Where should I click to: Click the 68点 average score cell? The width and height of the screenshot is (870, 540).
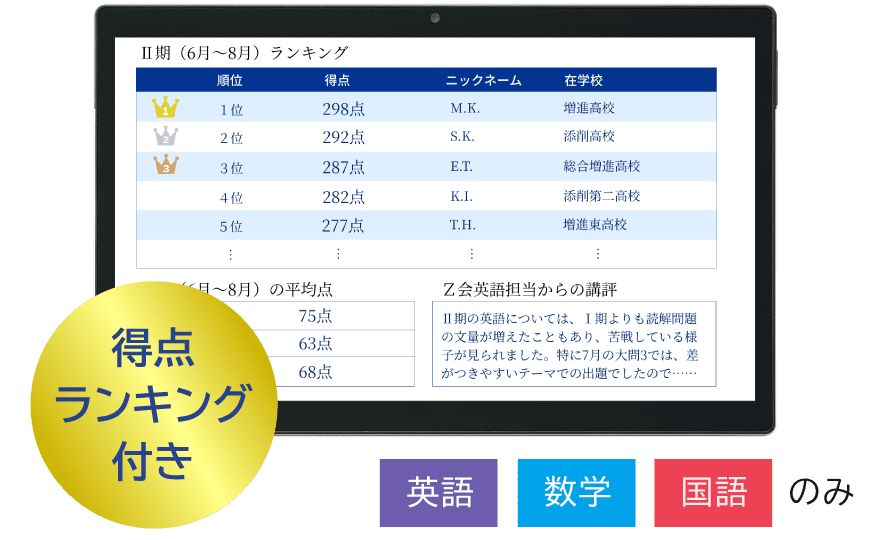pos(315,372)
